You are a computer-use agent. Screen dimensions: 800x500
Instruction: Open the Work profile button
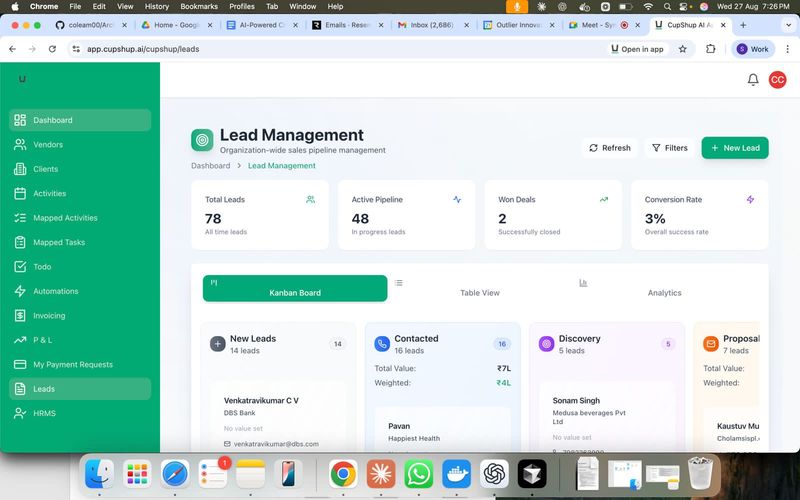point(753,49)
